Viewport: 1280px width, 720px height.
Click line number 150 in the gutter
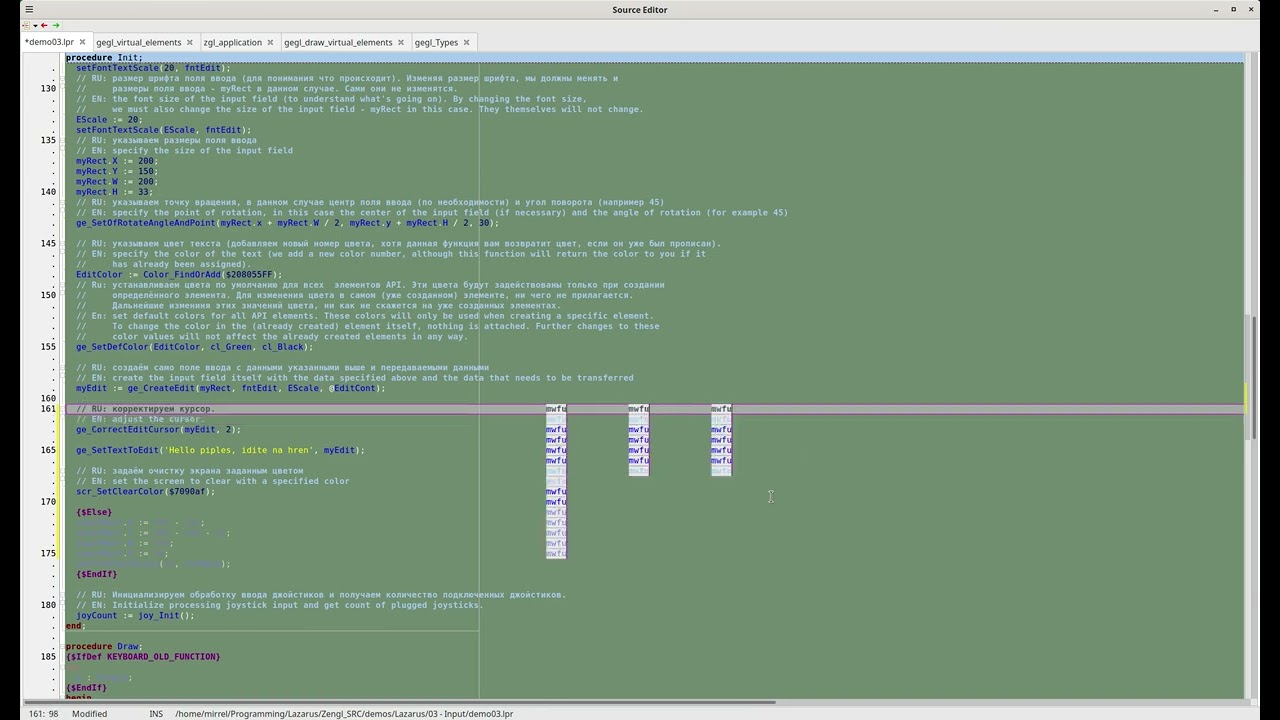pos(48,295)
